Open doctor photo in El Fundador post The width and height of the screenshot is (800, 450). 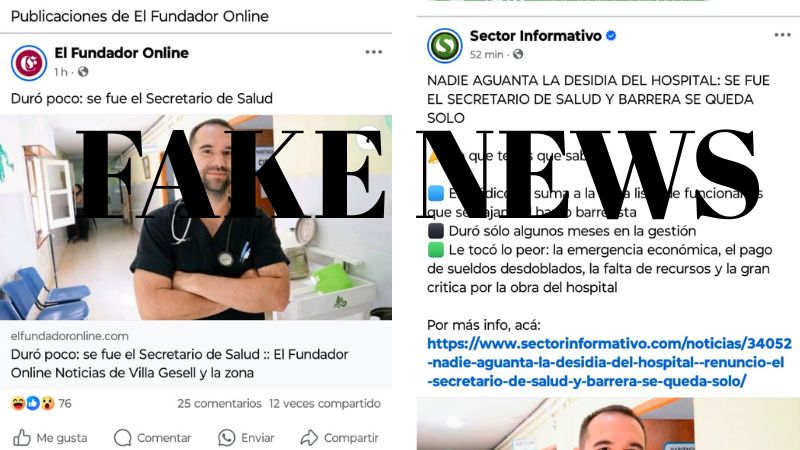(x=196, y=217)
